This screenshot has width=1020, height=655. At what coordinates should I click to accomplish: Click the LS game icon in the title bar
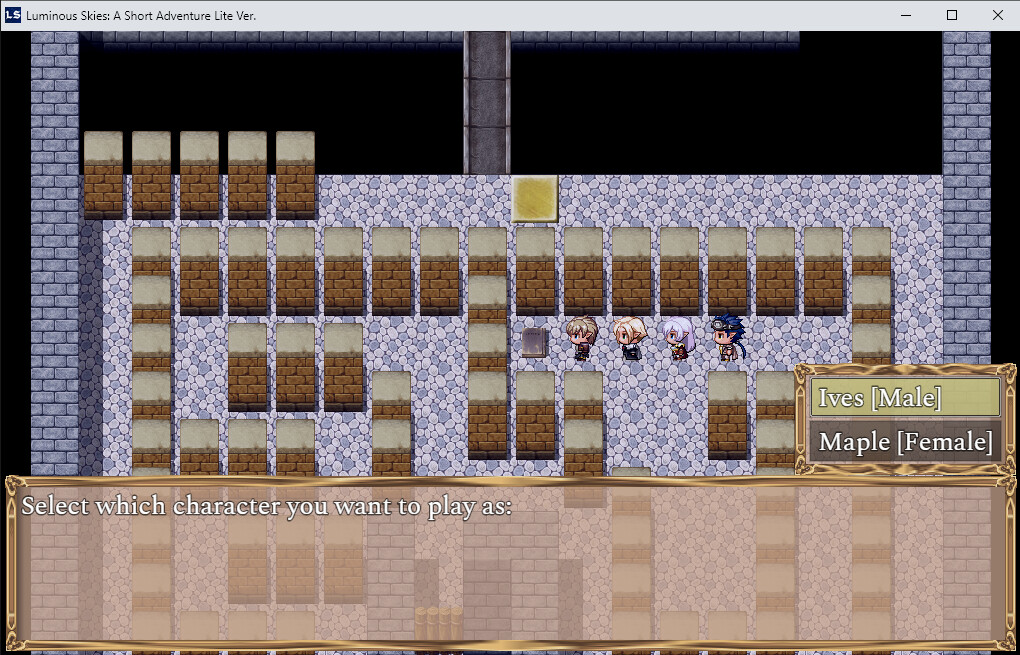[x=13, y=15]
